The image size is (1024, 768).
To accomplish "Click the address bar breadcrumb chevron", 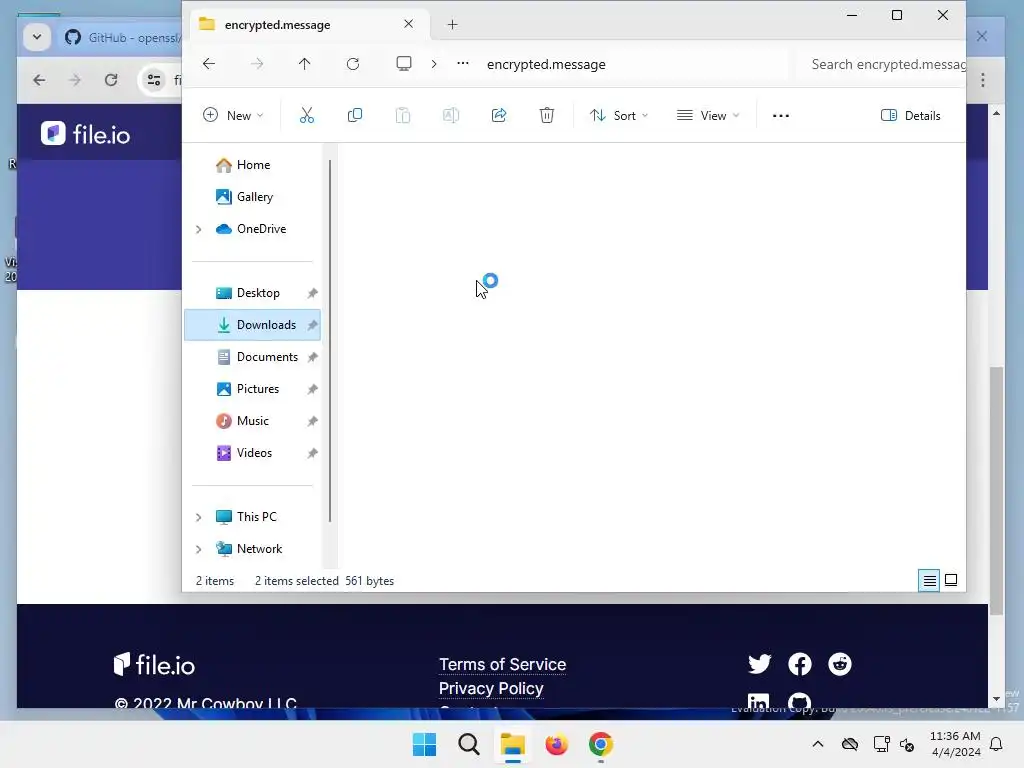I will (x=434, y=64).
